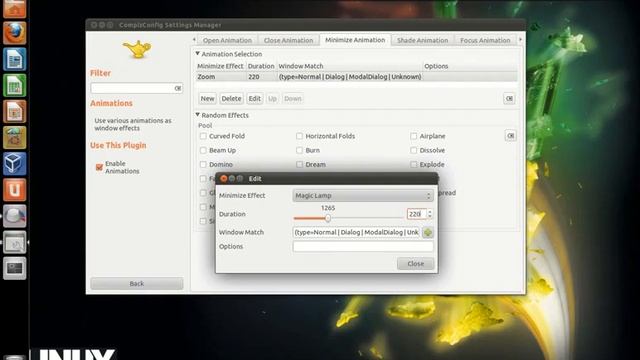Image resolution: width=640 pixels, height=360 pixels.
Task: Collapse the Random Effects section
Action: 198,115
